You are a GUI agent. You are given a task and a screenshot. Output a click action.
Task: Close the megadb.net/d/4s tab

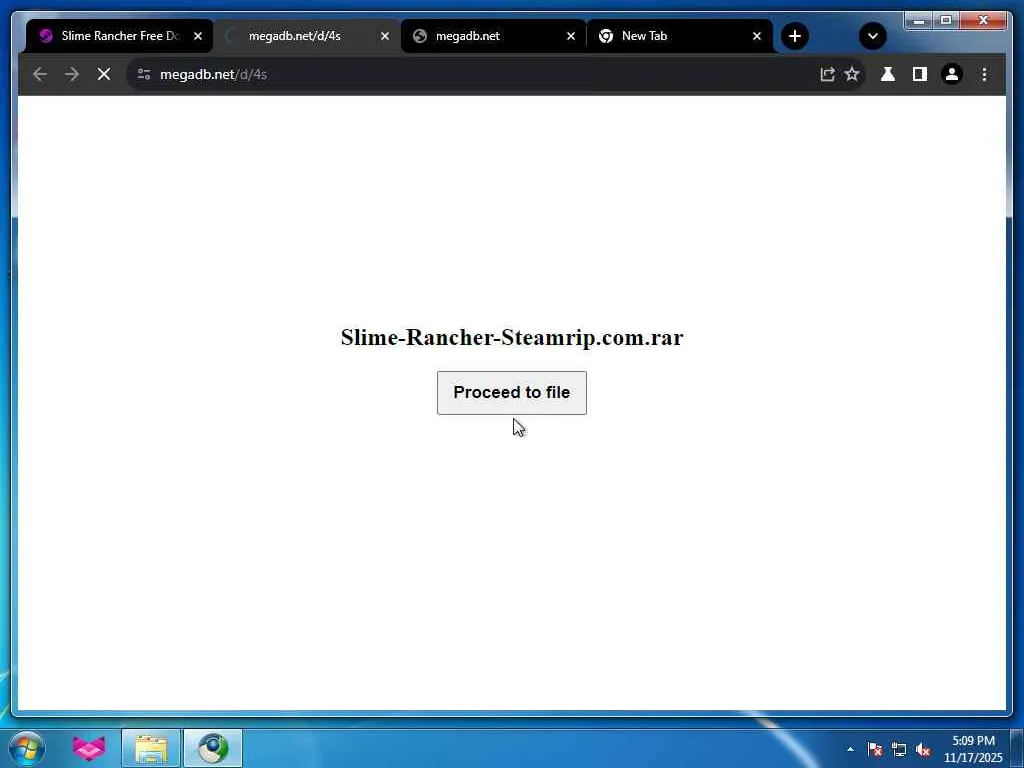pyautogui.click(x=385, y=36)
